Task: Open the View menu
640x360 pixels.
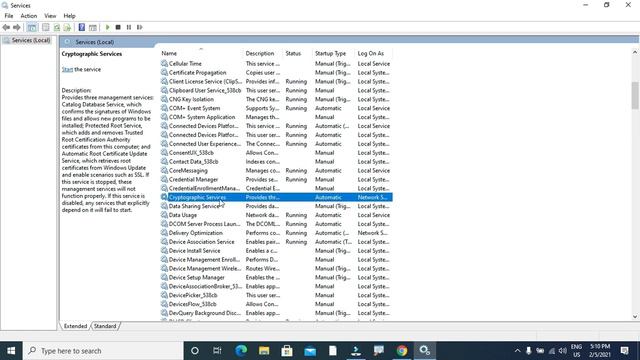Action: click(x=50, y=16)
